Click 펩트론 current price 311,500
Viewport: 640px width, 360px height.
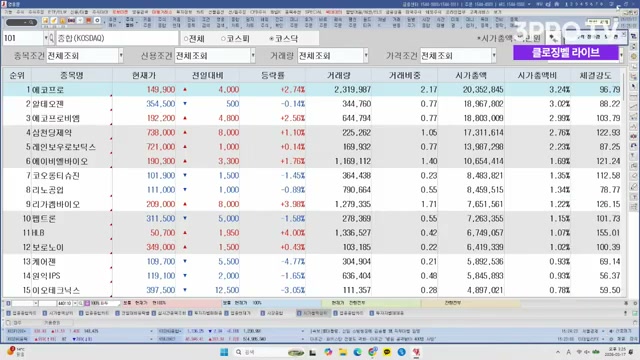click(161, 218)
